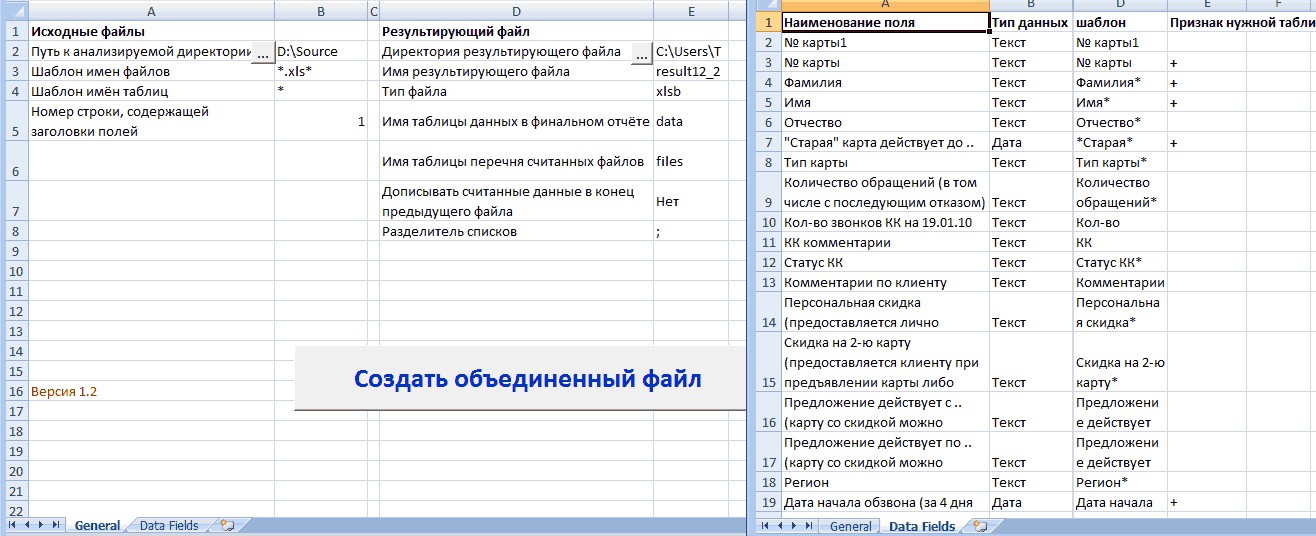Click the Тип данных header cell
The height and width of the screenshot is (536, 1316).
click(x=1030, y=22)
